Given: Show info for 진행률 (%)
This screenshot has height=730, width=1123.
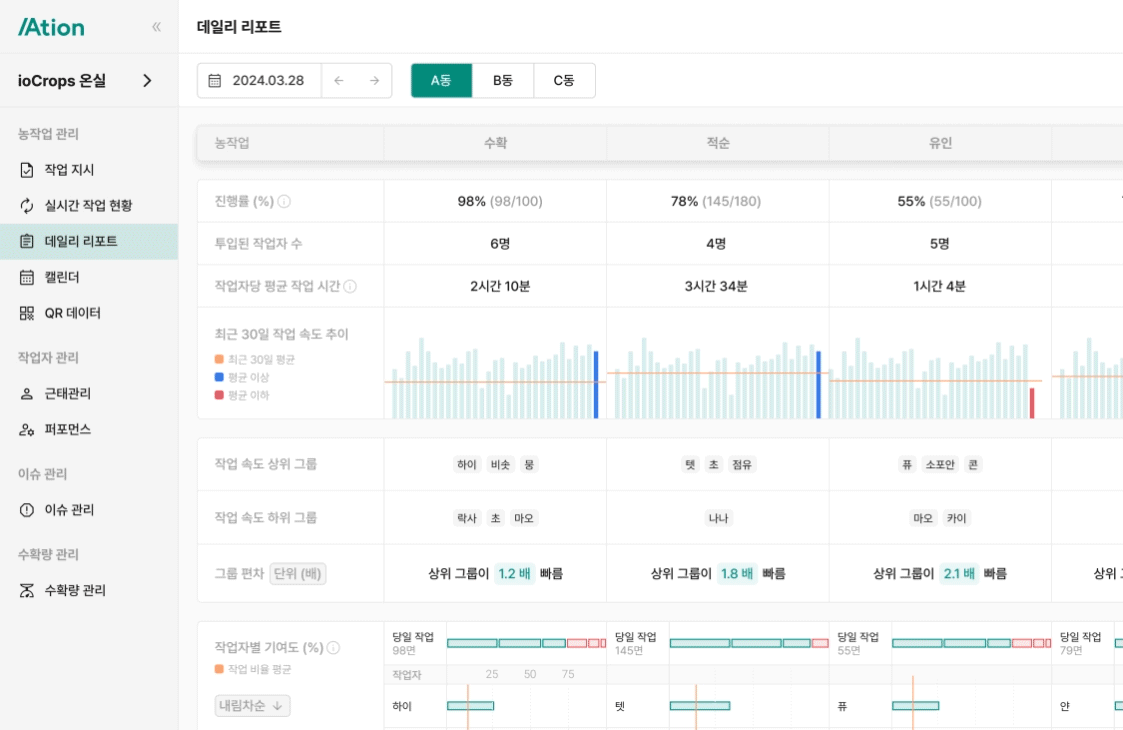Looking at the screenshot, I should click(x=284, y=201).
